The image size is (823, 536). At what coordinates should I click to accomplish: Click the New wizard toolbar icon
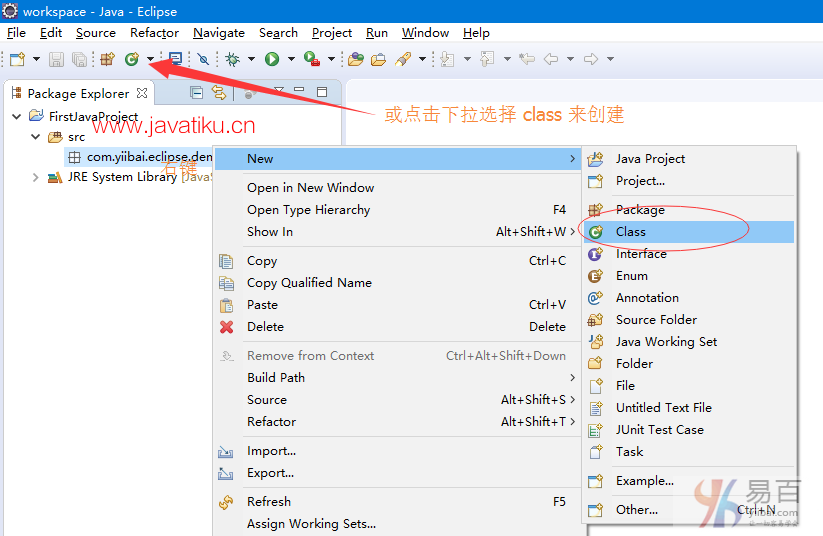pyautogui.click(x=17, y=59)
